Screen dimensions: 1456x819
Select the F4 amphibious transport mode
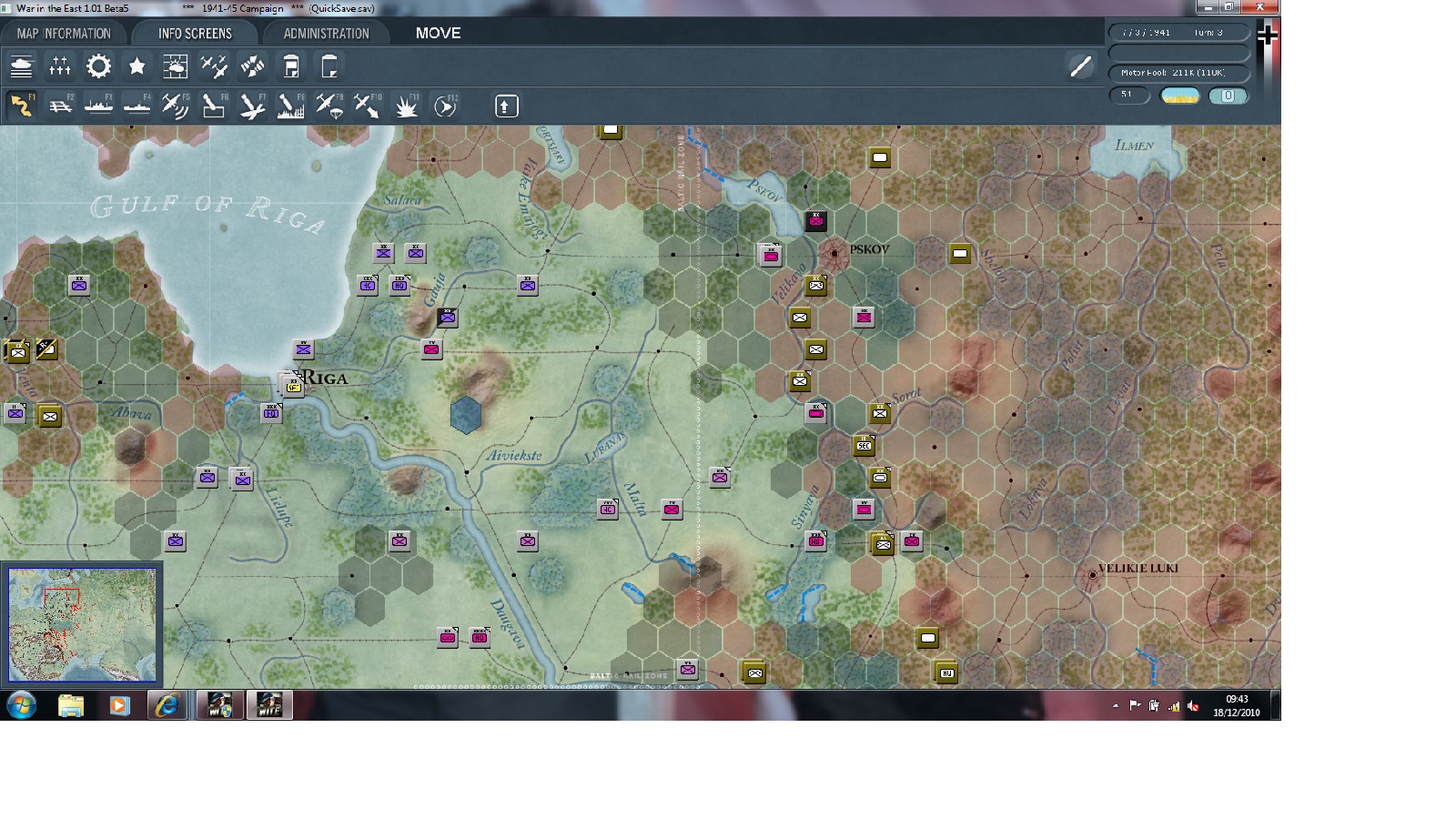point(136,106)
